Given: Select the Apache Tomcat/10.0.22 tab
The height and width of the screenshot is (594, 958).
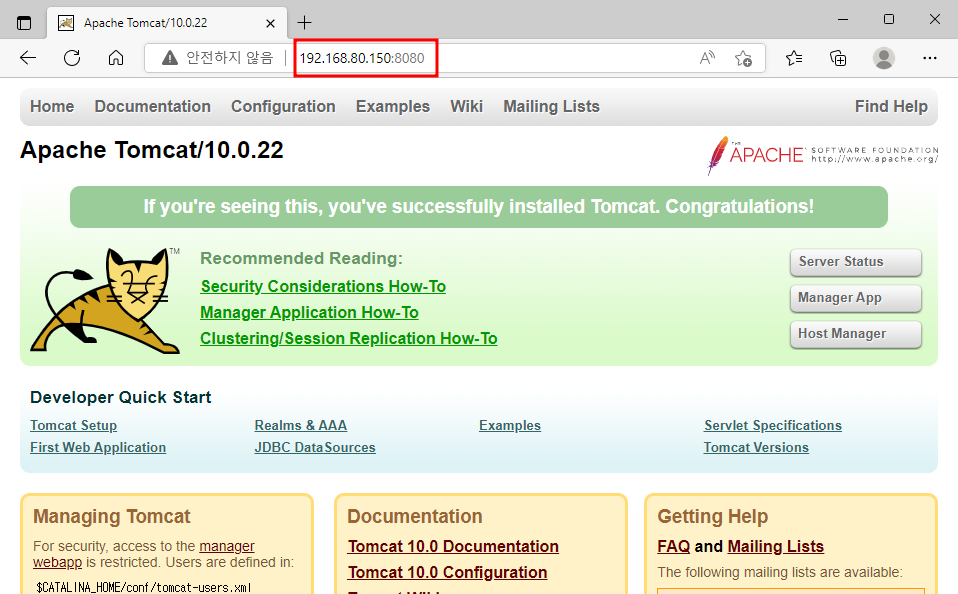Looking at the screenshot, I should pyautogui.click(x=167, y=23).
